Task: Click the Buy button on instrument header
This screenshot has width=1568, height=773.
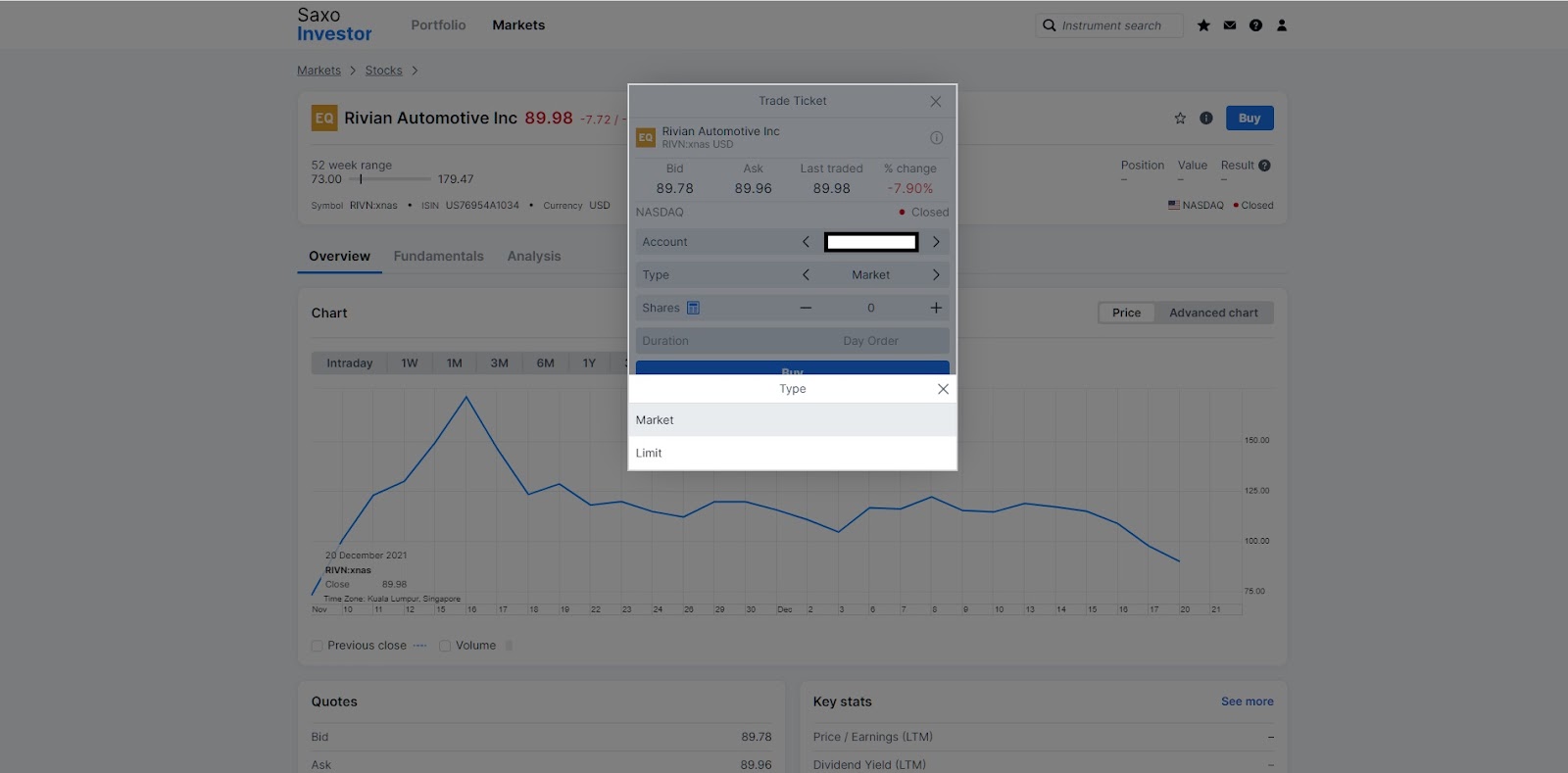Action: (x=1249, y=119)
